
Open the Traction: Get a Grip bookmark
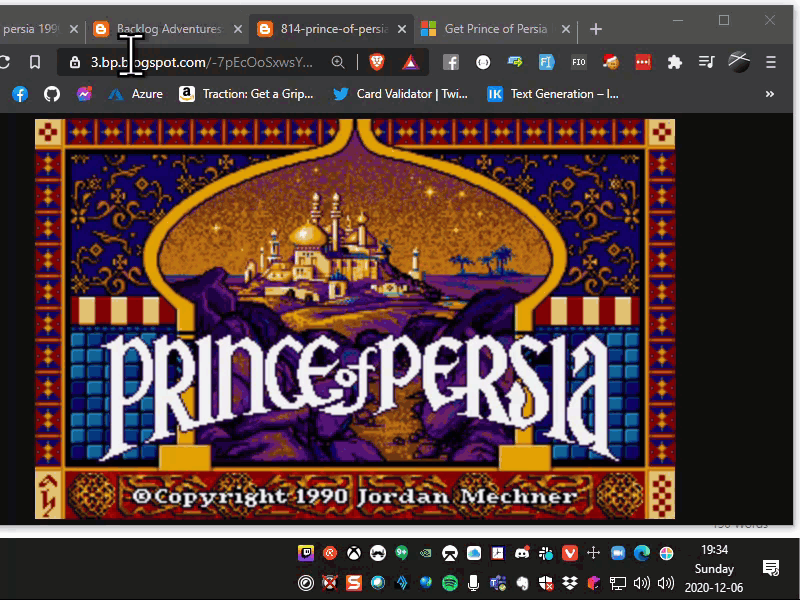(x=246, y=94)
